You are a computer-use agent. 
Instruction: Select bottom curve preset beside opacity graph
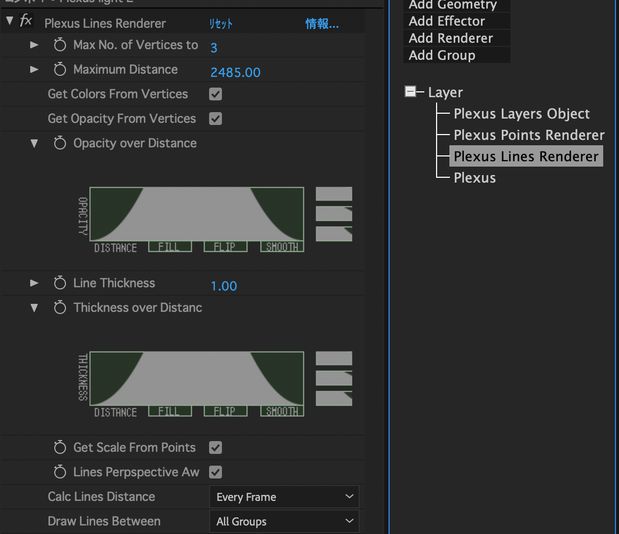pyautogui.click(x=334, y=234)
